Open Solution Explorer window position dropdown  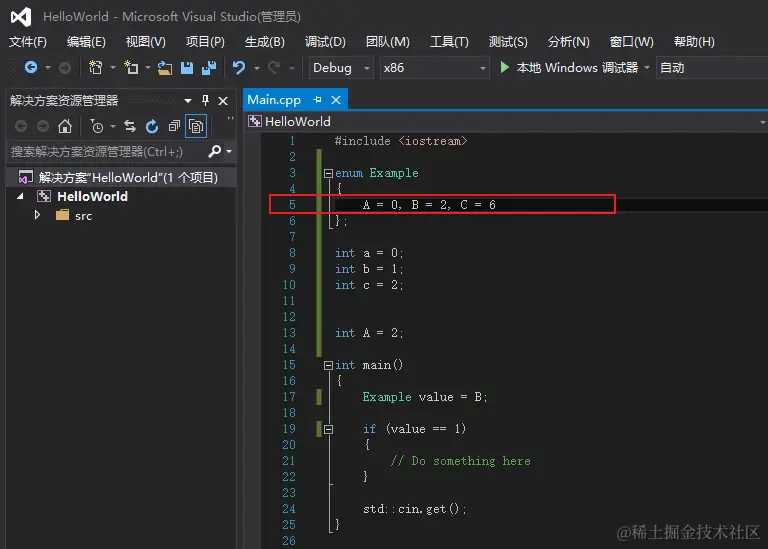pyautogui.click(x=188, y=101)
